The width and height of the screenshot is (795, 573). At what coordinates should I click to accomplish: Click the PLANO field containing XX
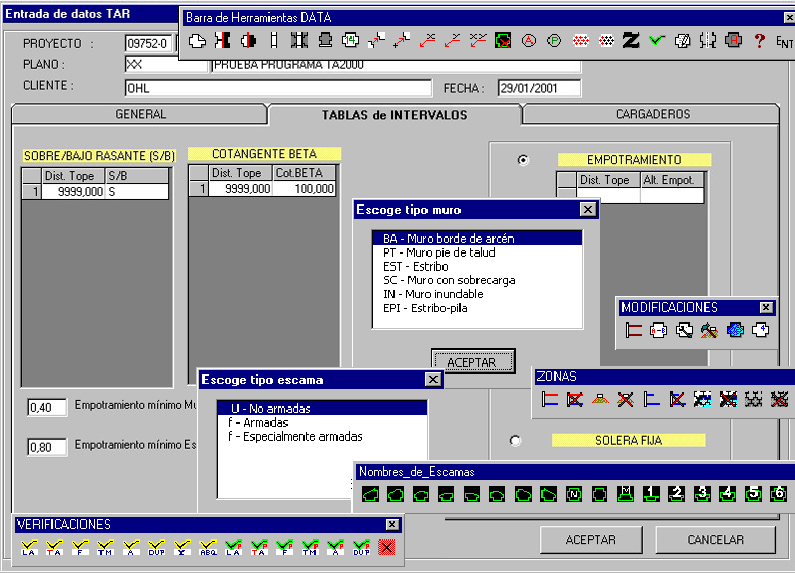[166, 64]
